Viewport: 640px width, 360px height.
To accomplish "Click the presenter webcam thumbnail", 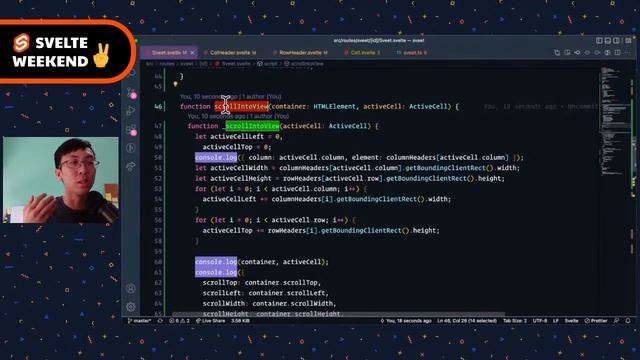I will [61, 180].
